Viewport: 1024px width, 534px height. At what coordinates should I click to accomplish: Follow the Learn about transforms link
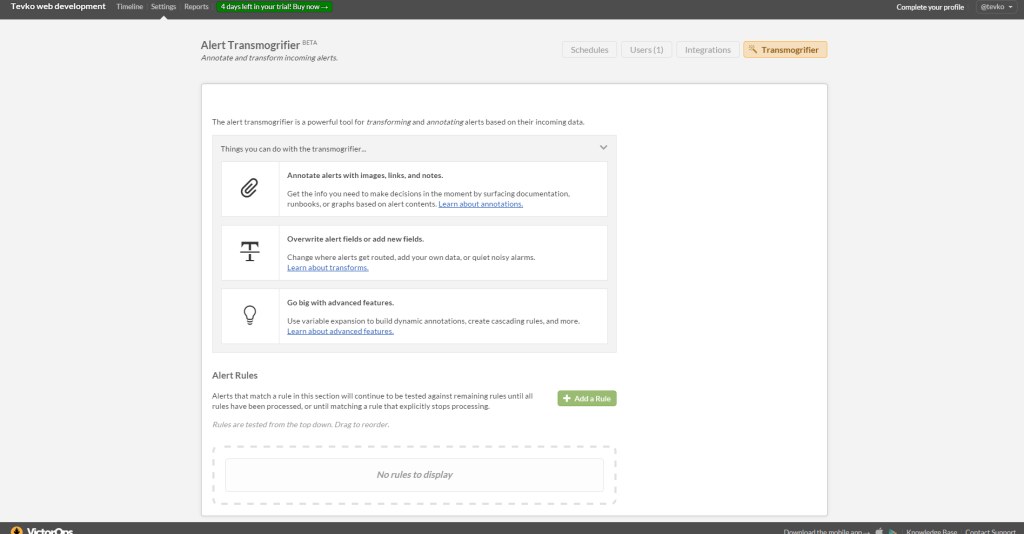tap(328, 268)
